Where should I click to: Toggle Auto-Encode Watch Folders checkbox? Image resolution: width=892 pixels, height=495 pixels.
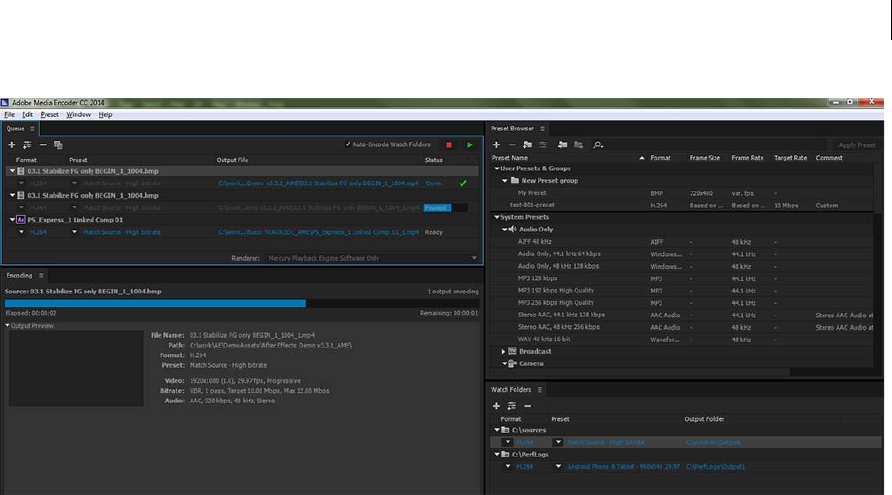(x=348, y=145)
